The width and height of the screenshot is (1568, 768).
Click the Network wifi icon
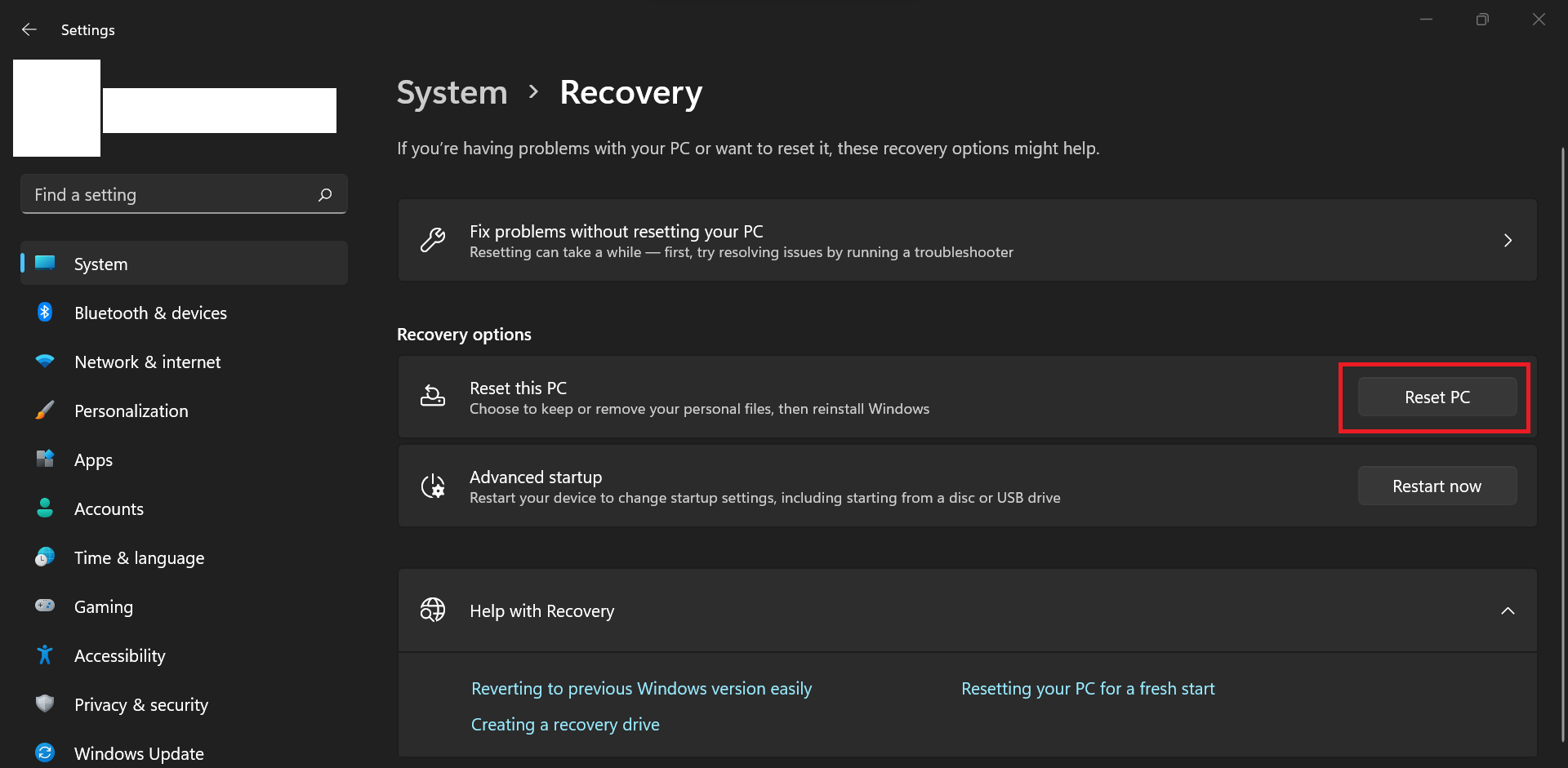(x=45, y=361)
